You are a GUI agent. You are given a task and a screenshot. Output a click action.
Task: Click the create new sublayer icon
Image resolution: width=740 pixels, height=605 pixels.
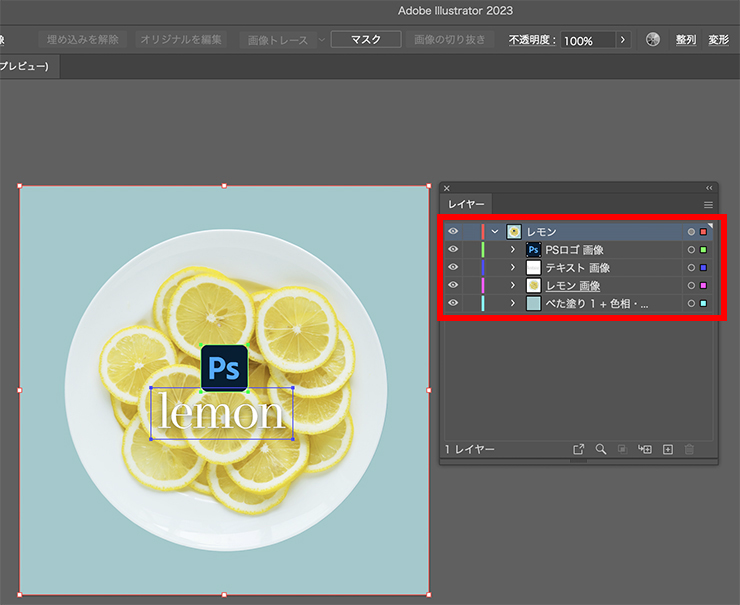(x=645, y=450)
